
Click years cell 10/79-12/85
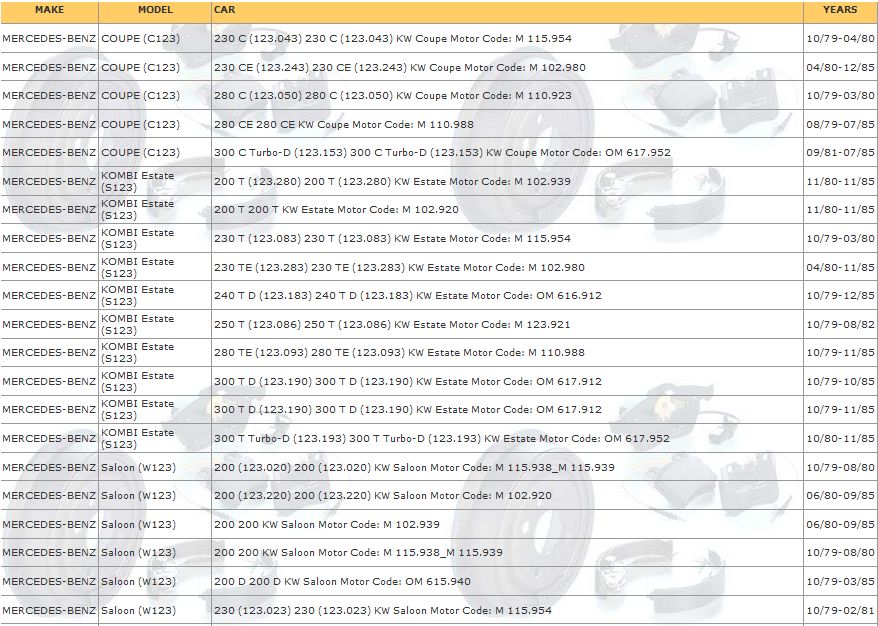pyautogui.click(x=840, y=296)
